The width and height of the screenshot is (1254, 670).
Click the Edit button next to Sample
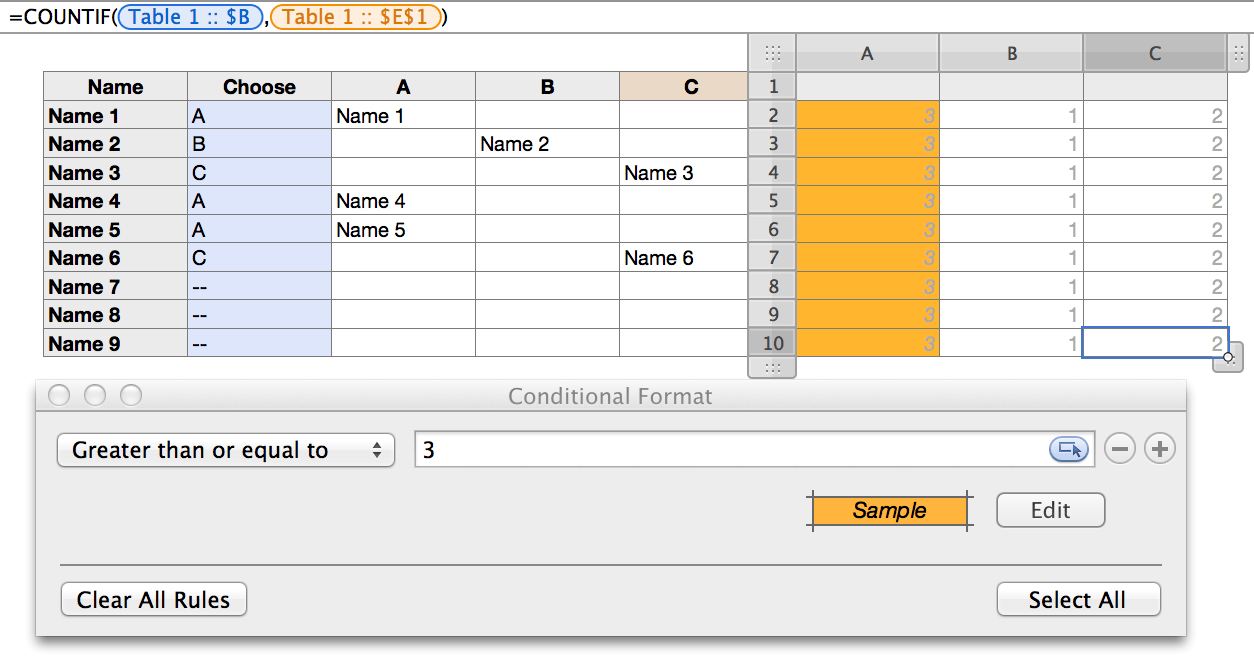(1050, 510)
